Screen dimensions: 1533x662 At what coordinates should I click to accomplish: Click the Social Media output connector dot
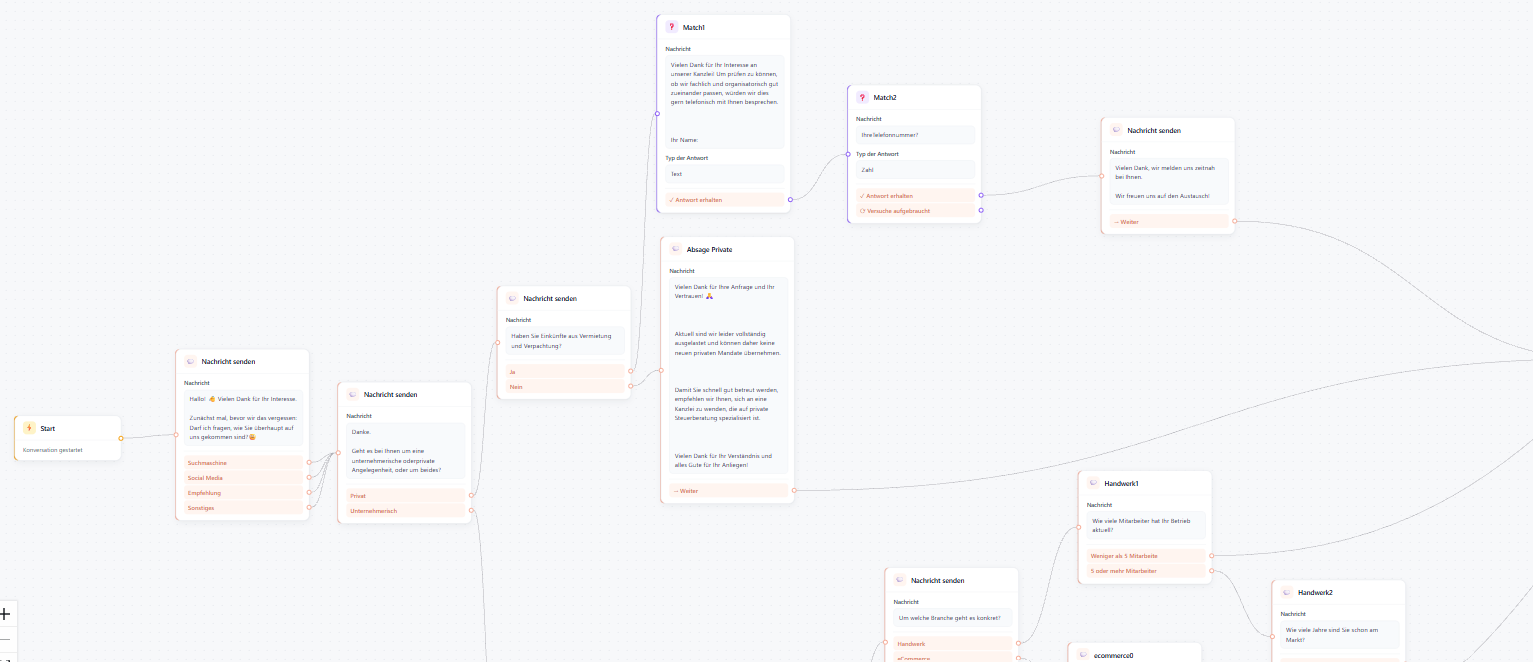coord(309,478)
